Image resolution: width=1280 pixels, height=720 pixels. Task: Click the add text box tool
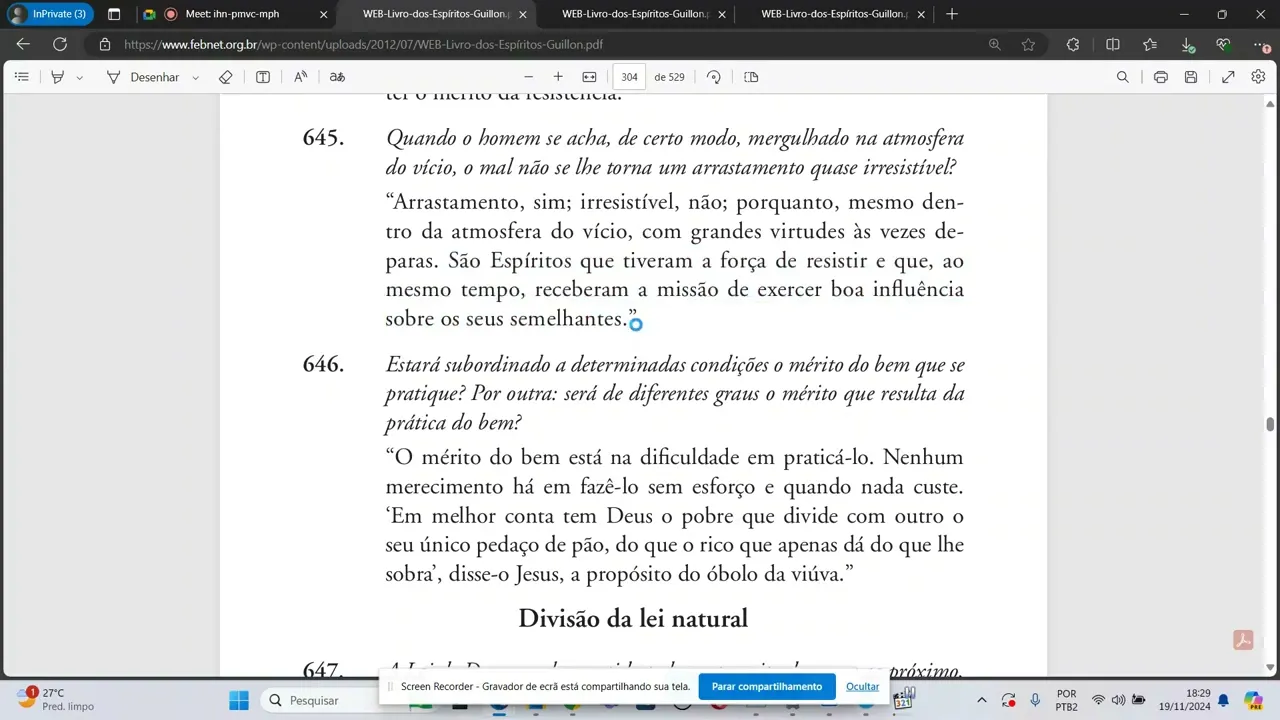pos(263,77)
